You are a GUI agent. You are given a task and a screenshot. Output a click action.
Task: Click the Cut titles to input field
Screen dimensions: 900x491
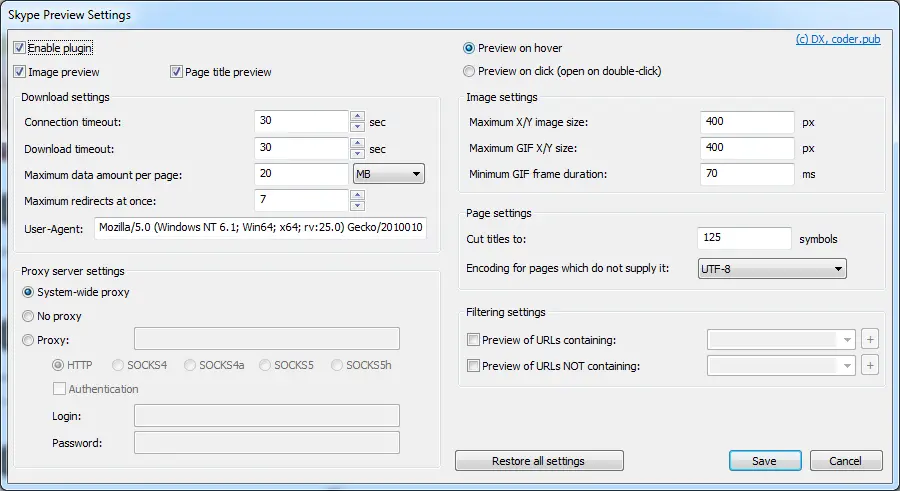[744, 238]
